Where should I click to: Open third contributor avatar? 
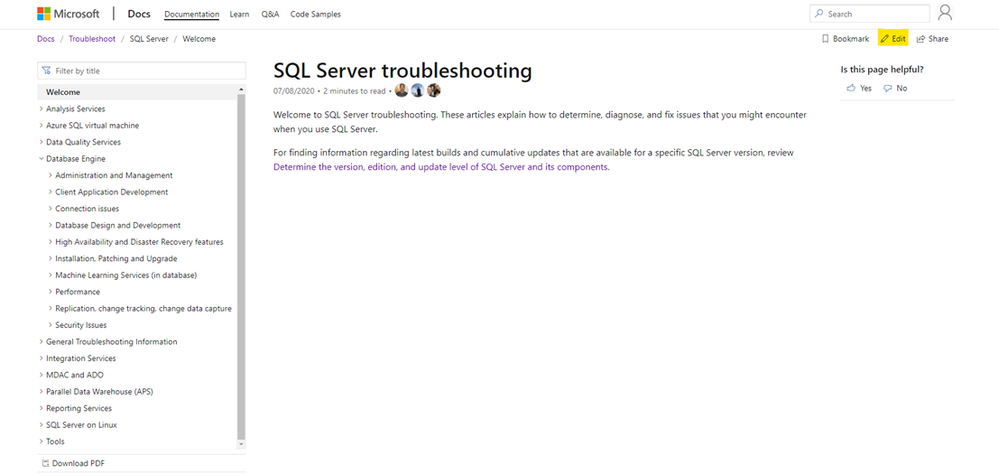434,90
